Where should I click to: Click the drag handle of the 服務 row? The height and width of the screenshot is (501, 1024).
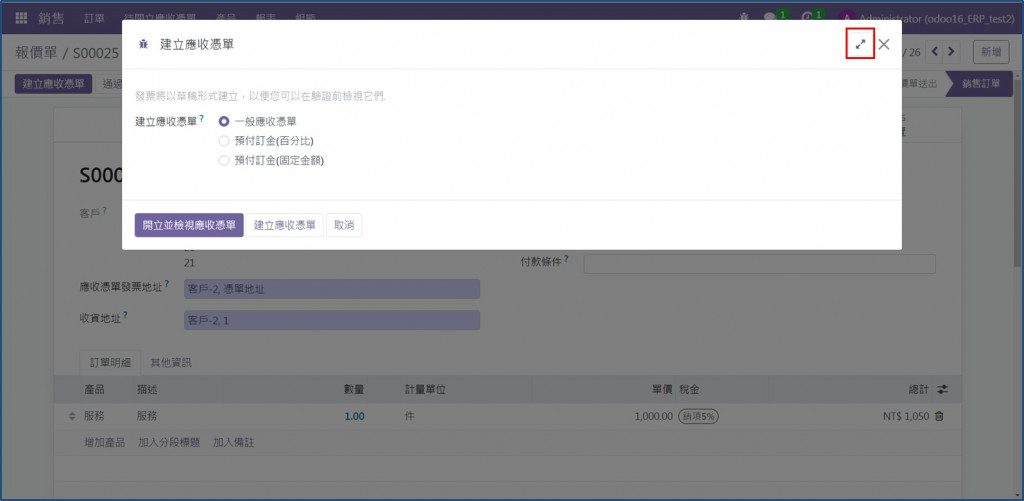(72, 416)
